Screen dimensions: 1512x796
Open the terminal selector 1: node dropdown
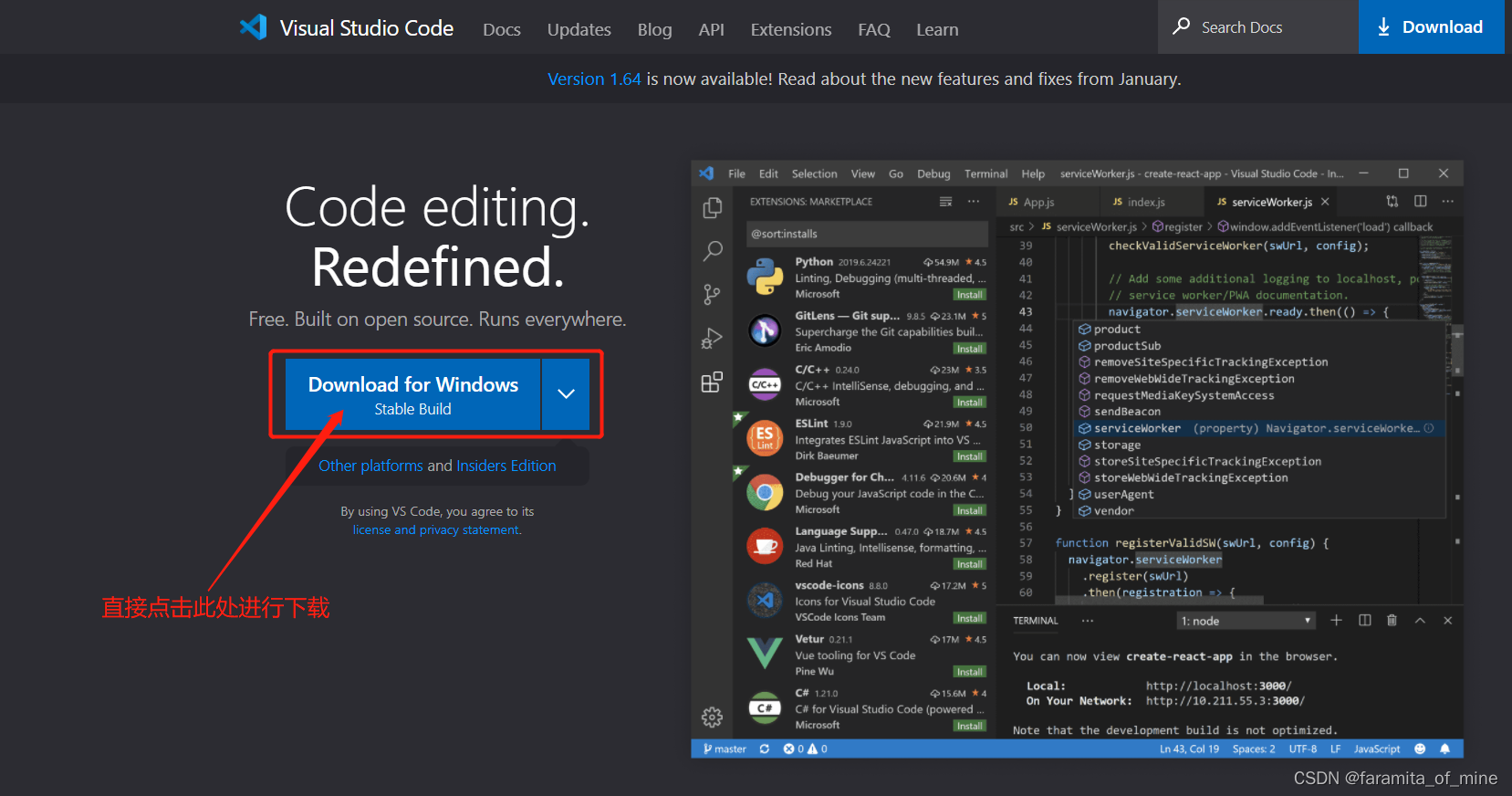[1246, 621]
